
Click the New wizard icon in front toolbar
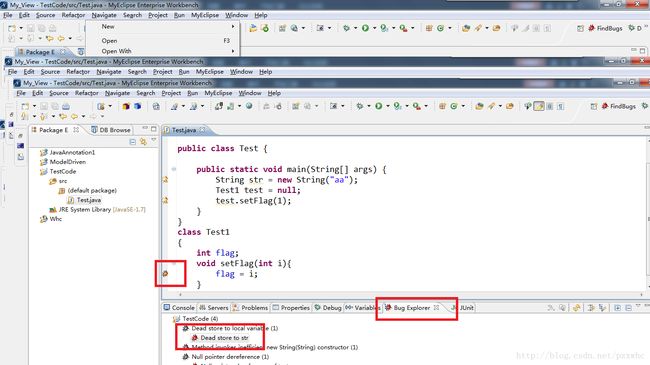25,106
